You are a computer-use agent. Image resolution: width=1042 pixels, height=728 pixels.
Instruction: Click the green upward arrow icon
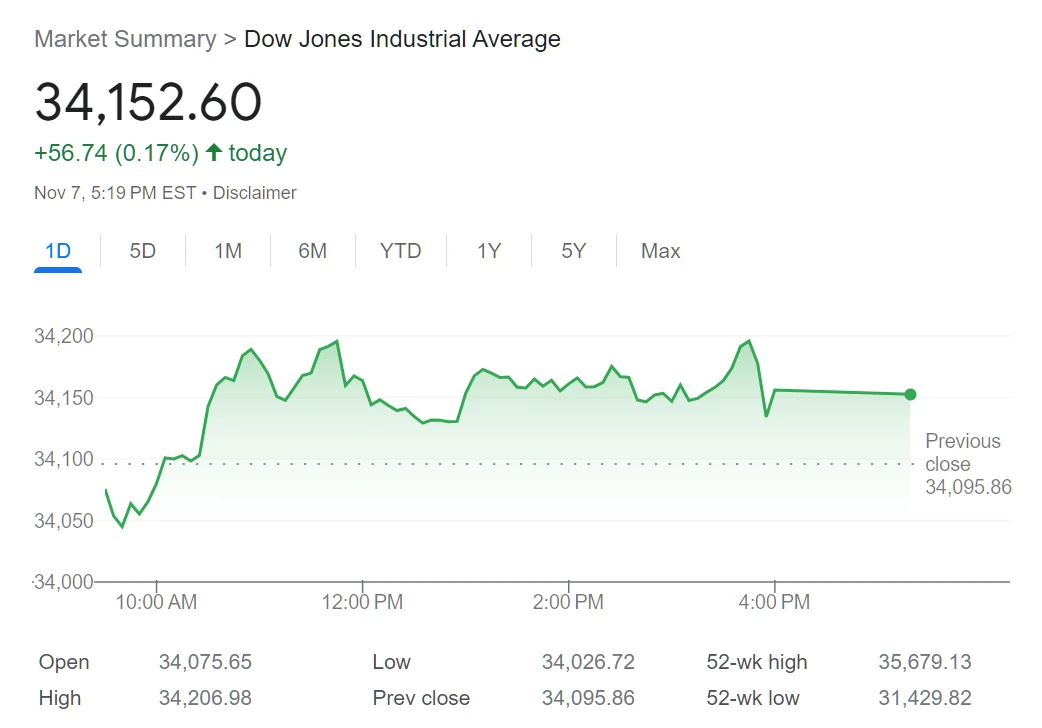(214, 152)
